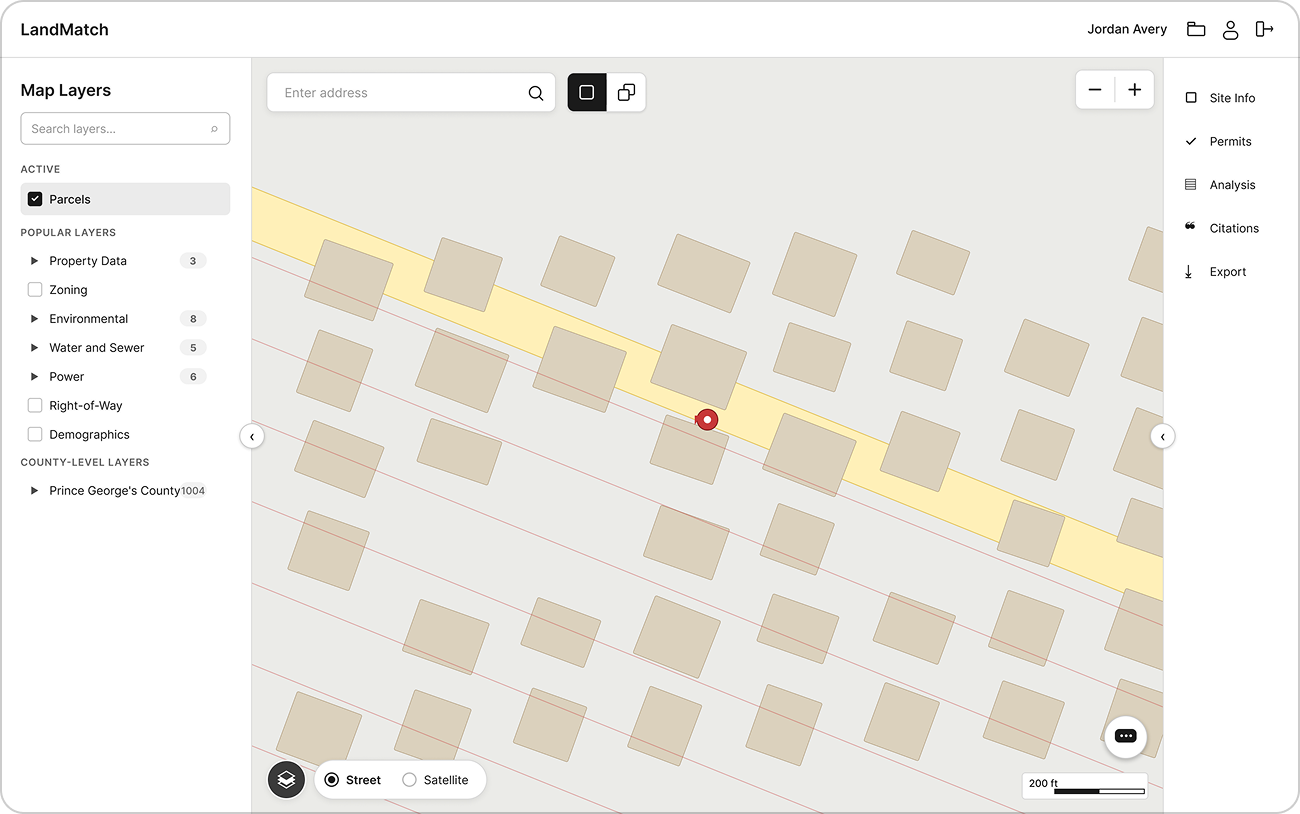Click the Site Info square icon
1300x814 pixels.
pos(1191,98)
